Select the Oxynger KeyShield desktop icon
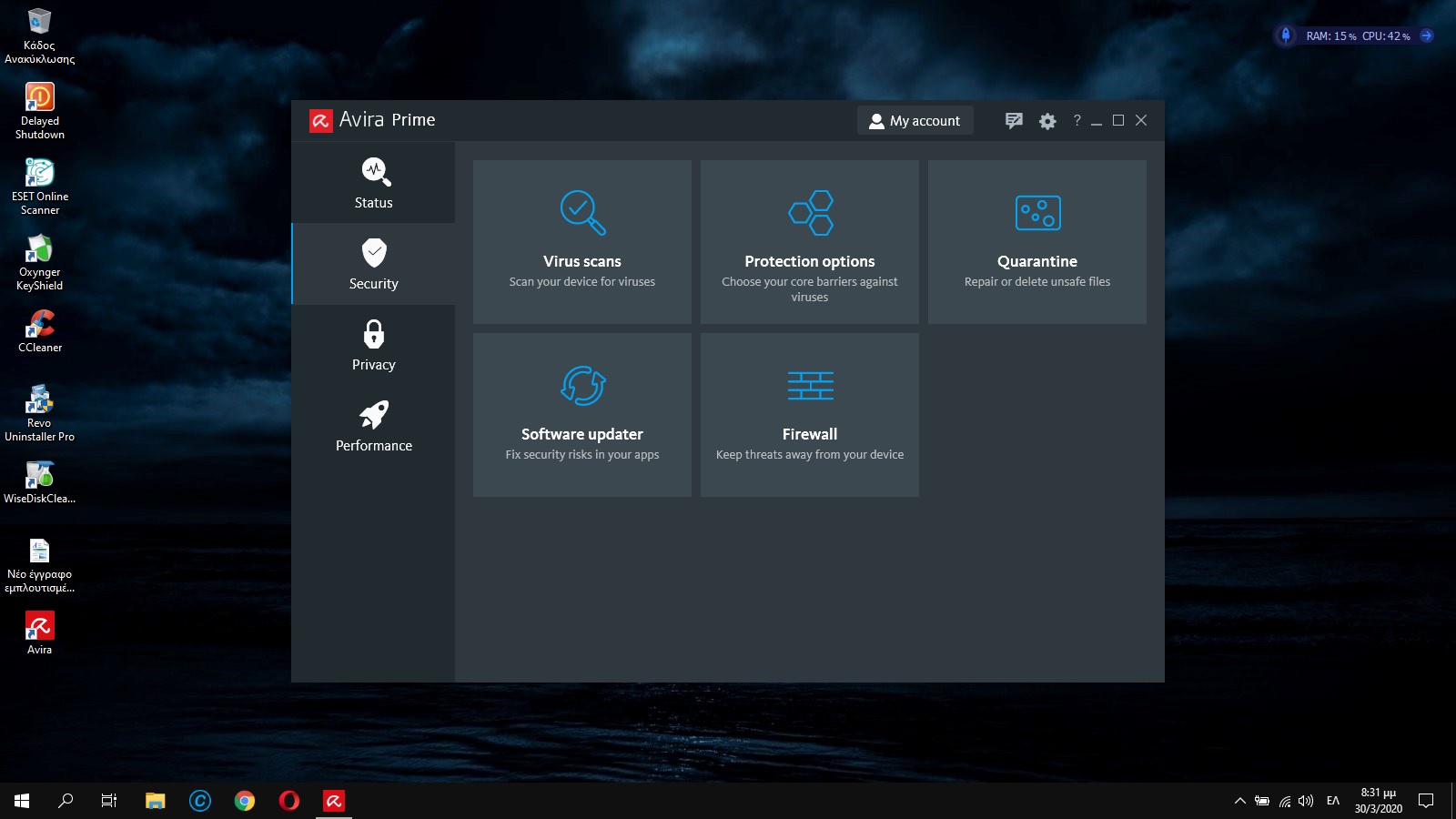The width and height of the screenshot is (1456, 819). click(39, 262)
